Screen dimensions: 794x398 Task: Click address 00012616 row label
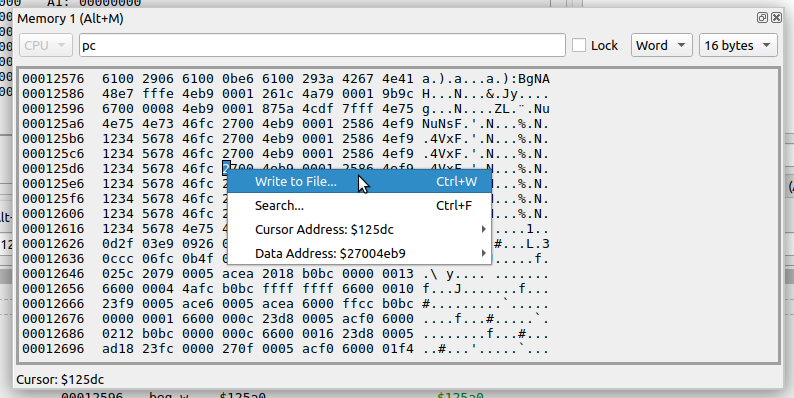53,229
